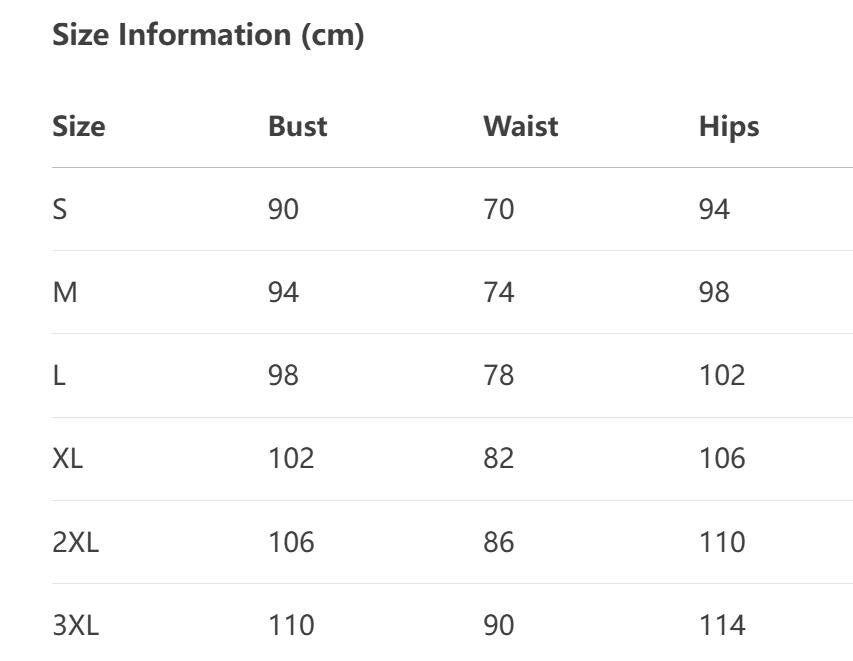Screen dimensions: 853x661
Task: Click the S size row label
Action: (x=60, y=209)
